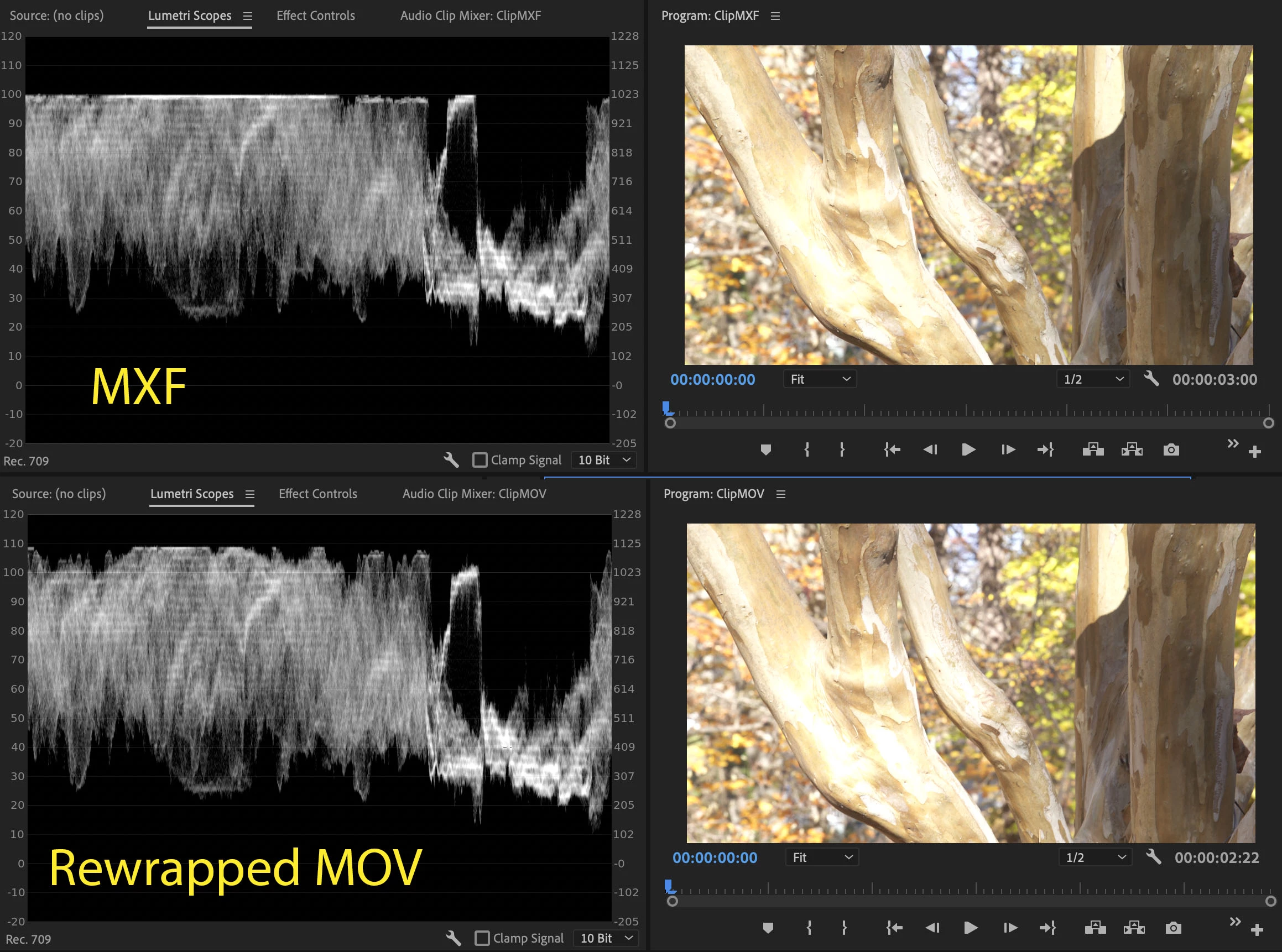Open 1/2 resolution dropdown in ClipMOV monitor
This screenshot has height=952, width=1282.
tap(1095, 857)
